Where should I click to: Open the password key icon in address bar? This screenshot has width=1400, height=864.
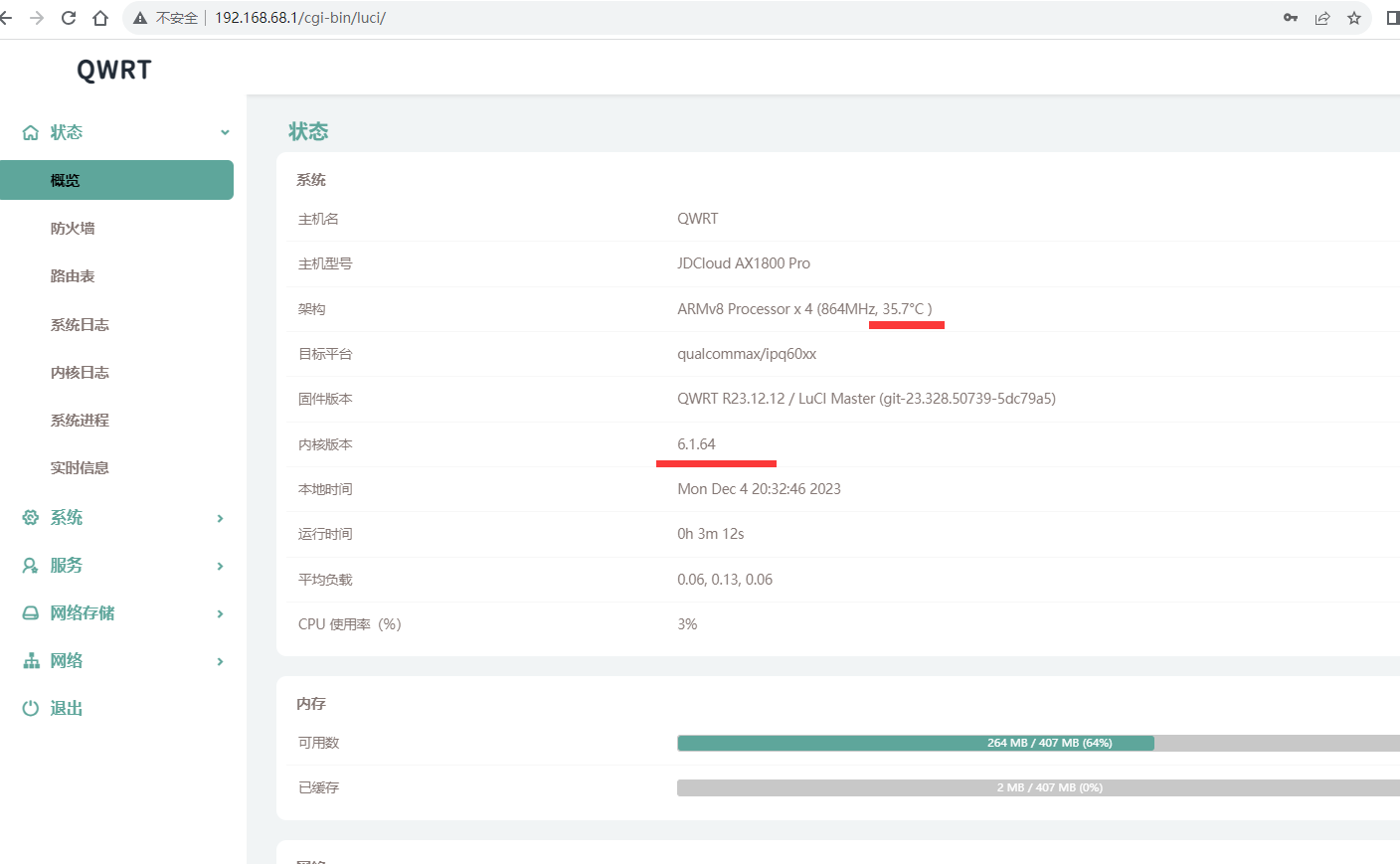(x=1290, y=18)
